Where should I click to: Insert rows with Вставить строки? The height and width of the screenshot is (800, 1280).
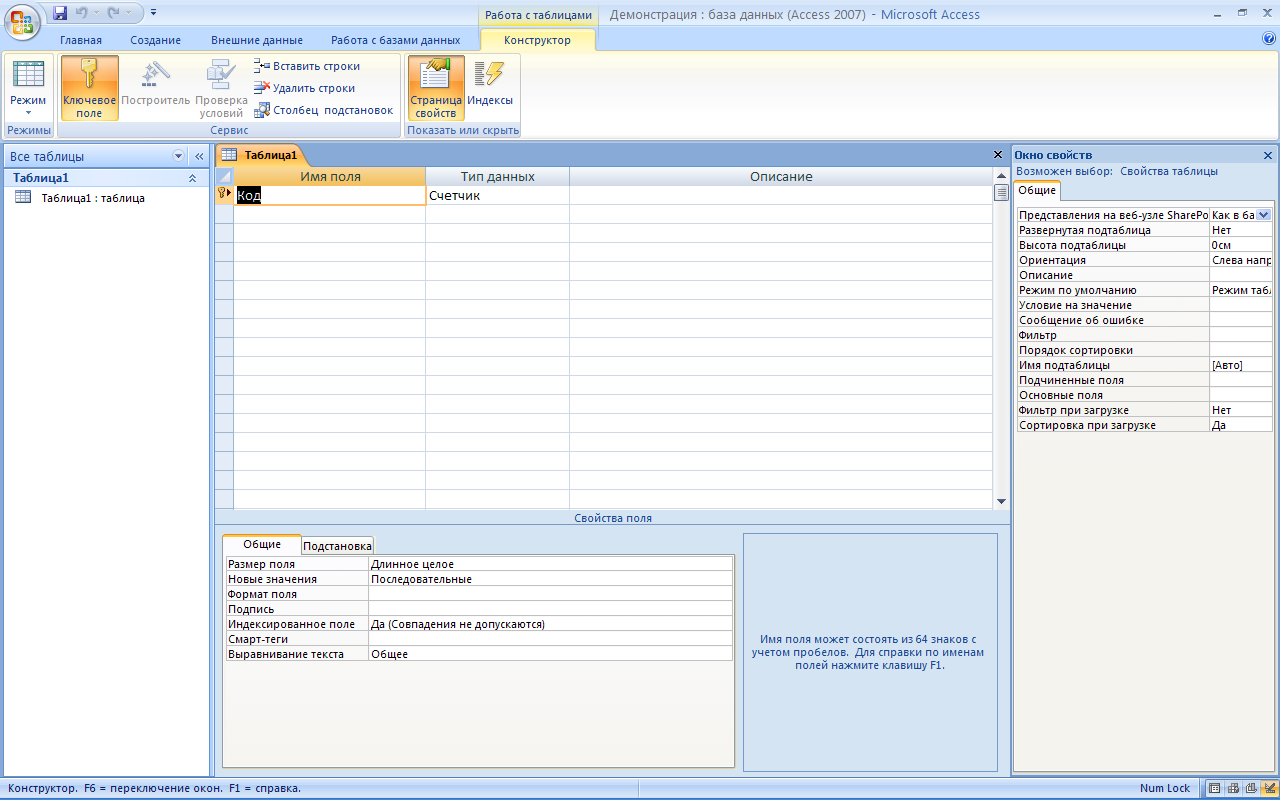pos(307,66)
